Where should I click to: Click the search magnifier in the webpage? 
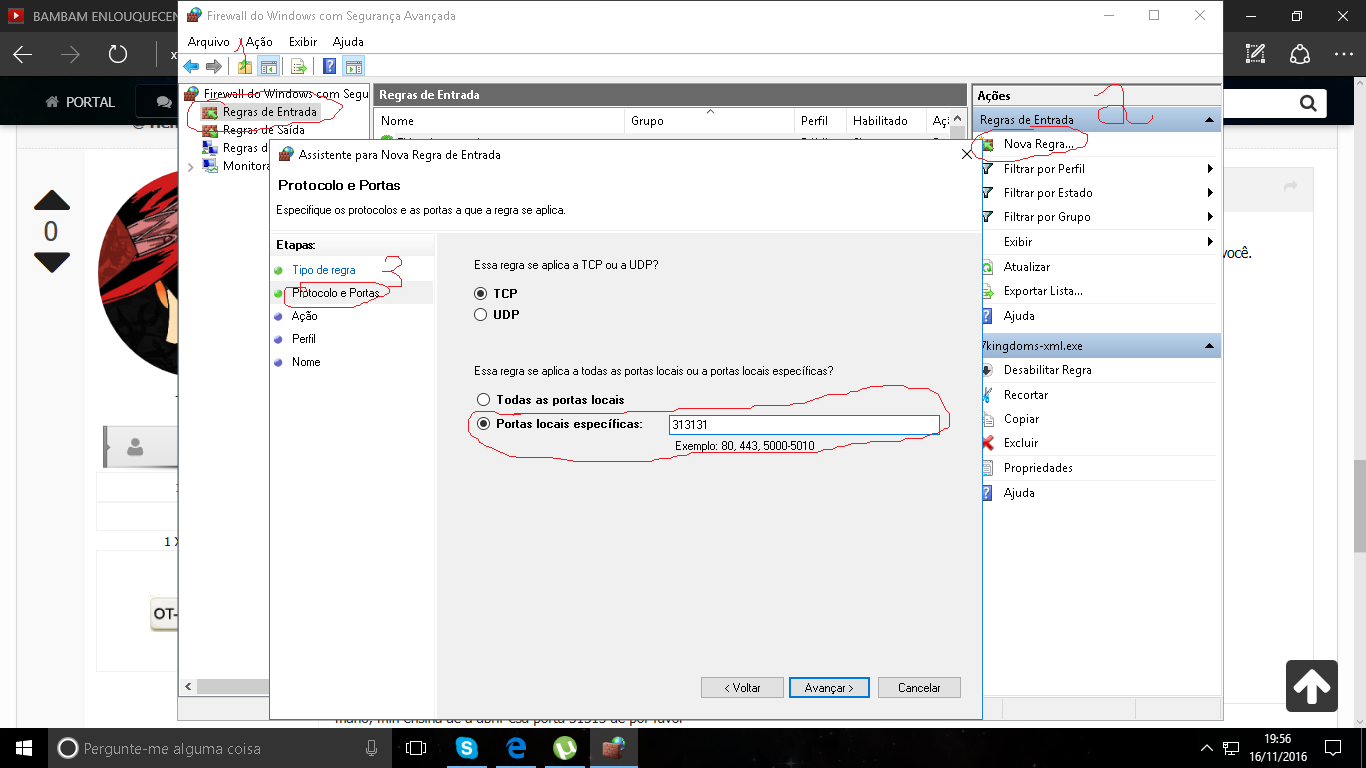pyautogui.click(x=1307, y=102)
